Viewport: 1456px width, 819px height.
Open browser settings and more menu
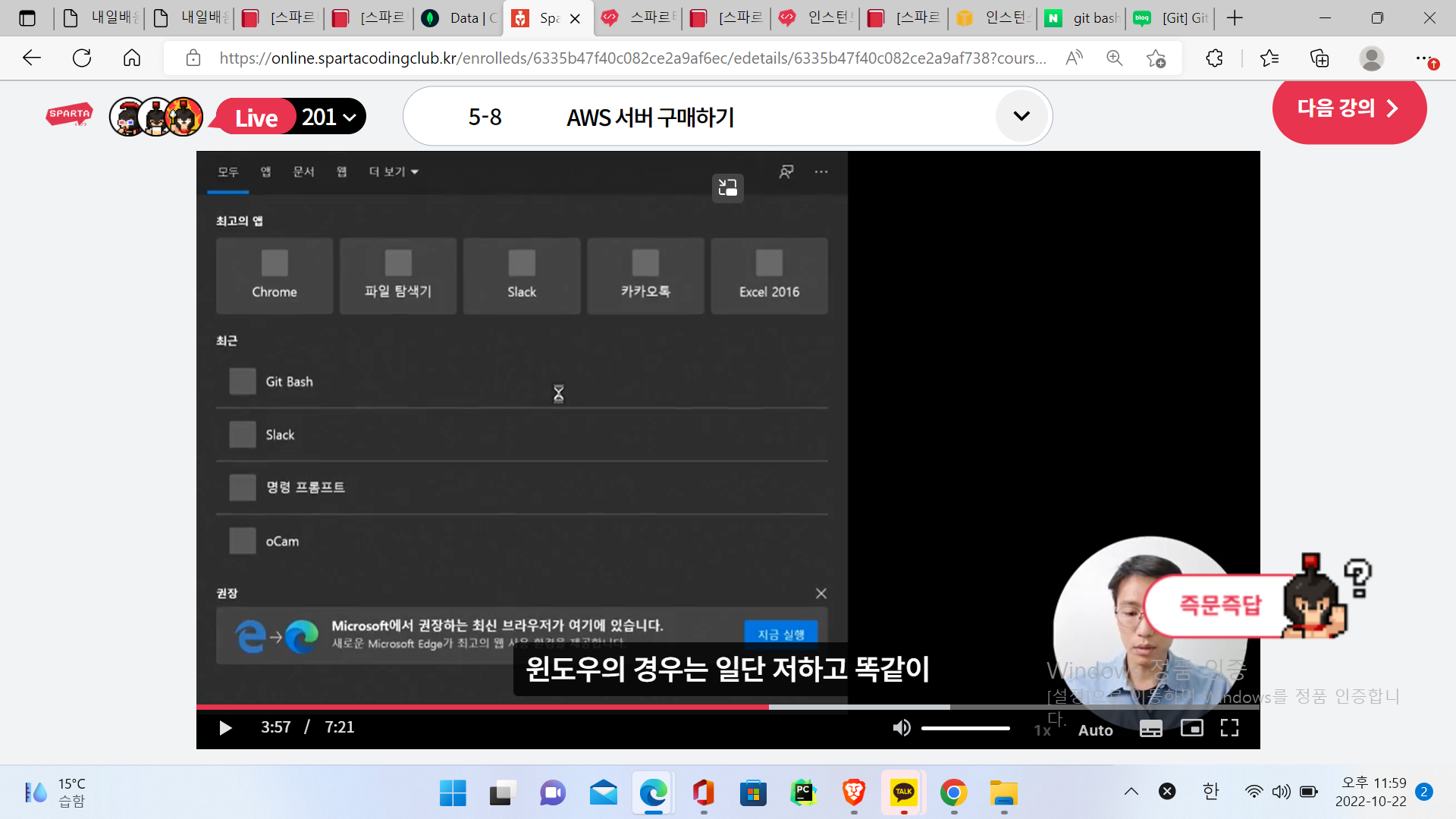coord(1423,58)
